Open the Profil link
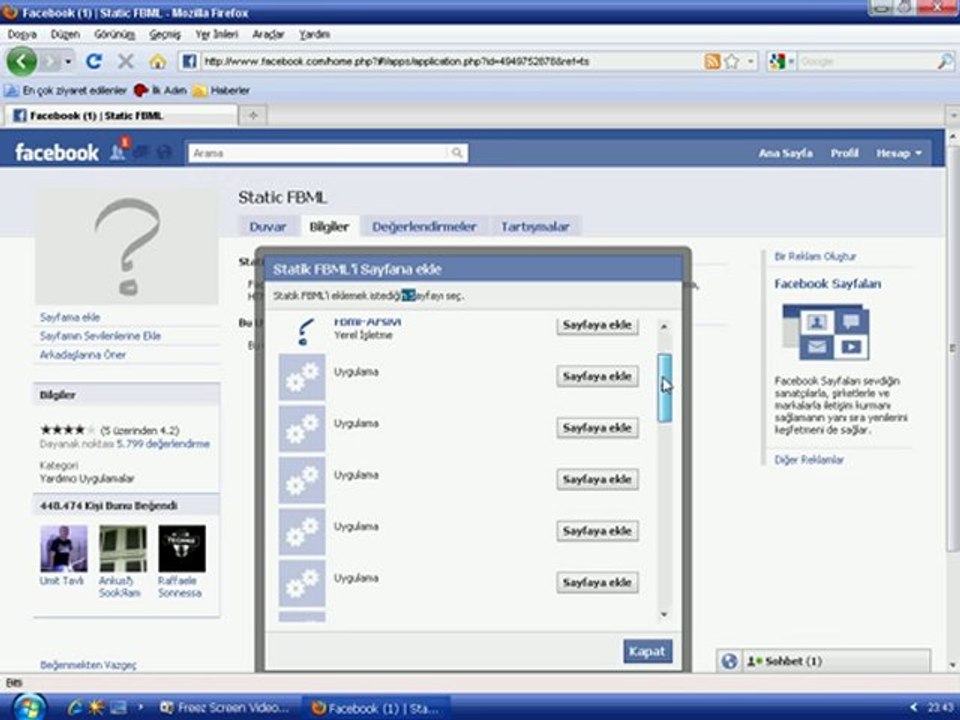 tap(844, 153)
